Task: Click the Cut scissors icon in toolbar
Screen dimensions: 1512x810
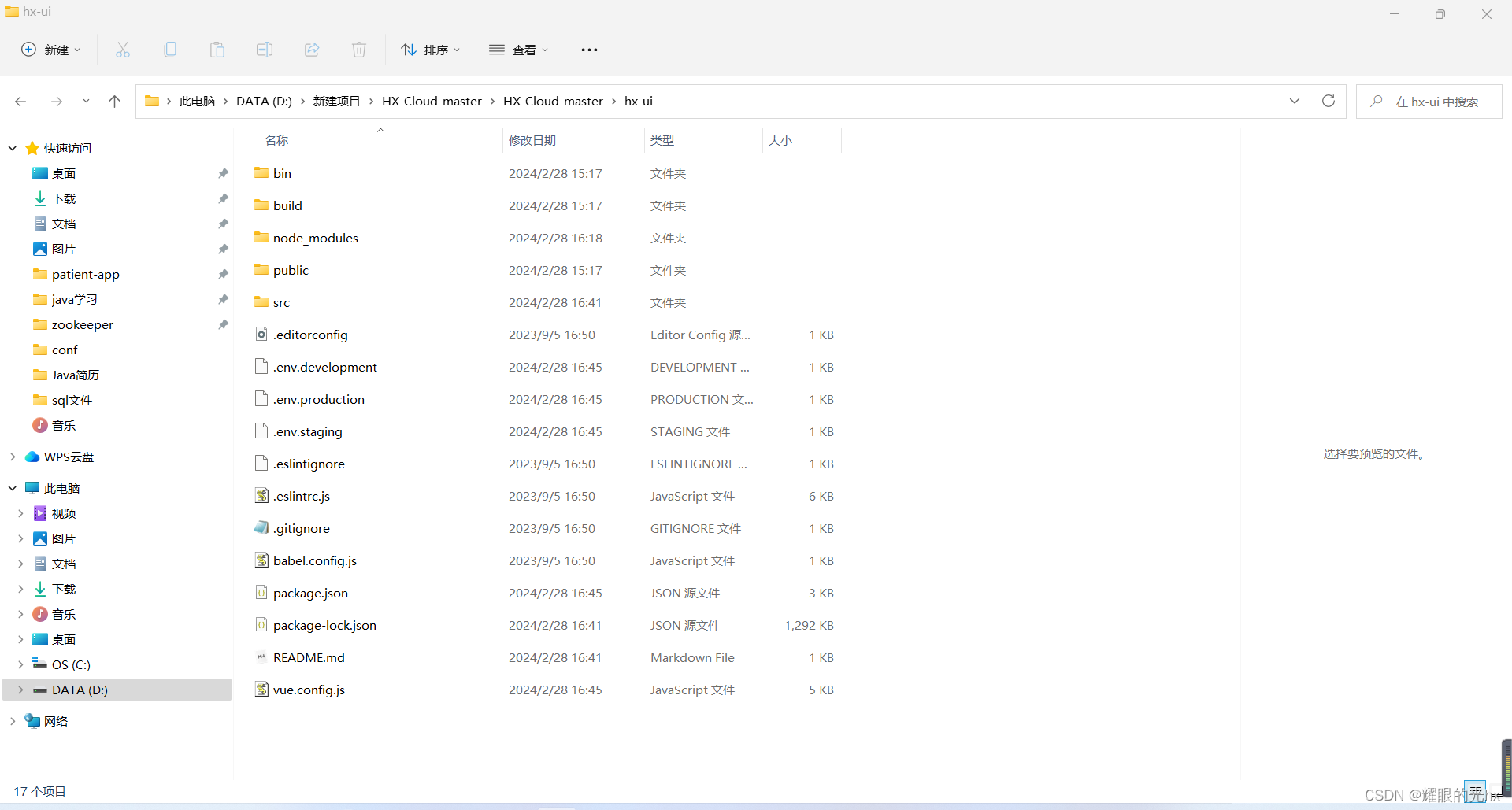Action: point(123,50)
